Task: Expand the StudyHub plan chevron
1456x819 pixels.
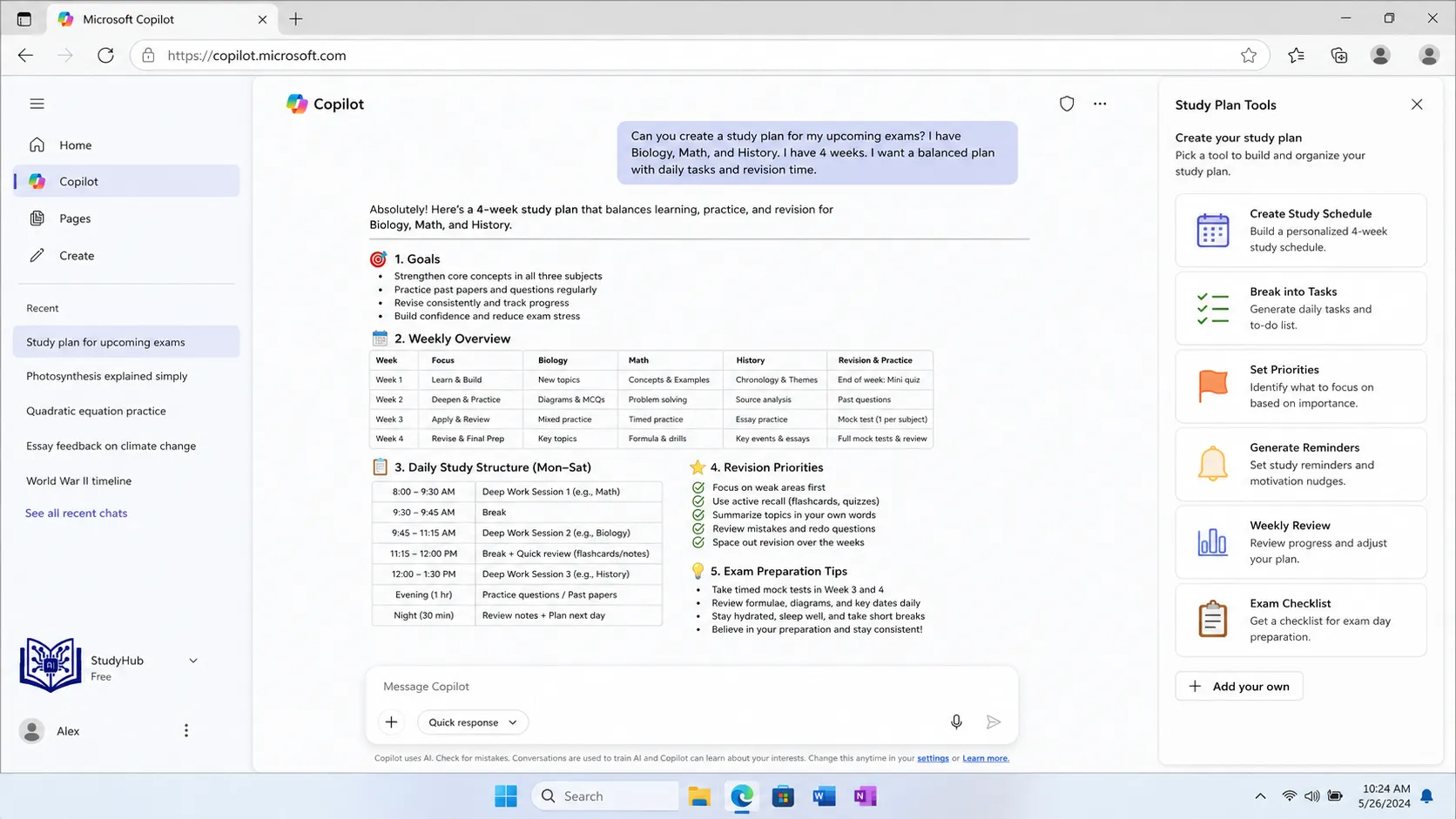Action: [193, 661]
